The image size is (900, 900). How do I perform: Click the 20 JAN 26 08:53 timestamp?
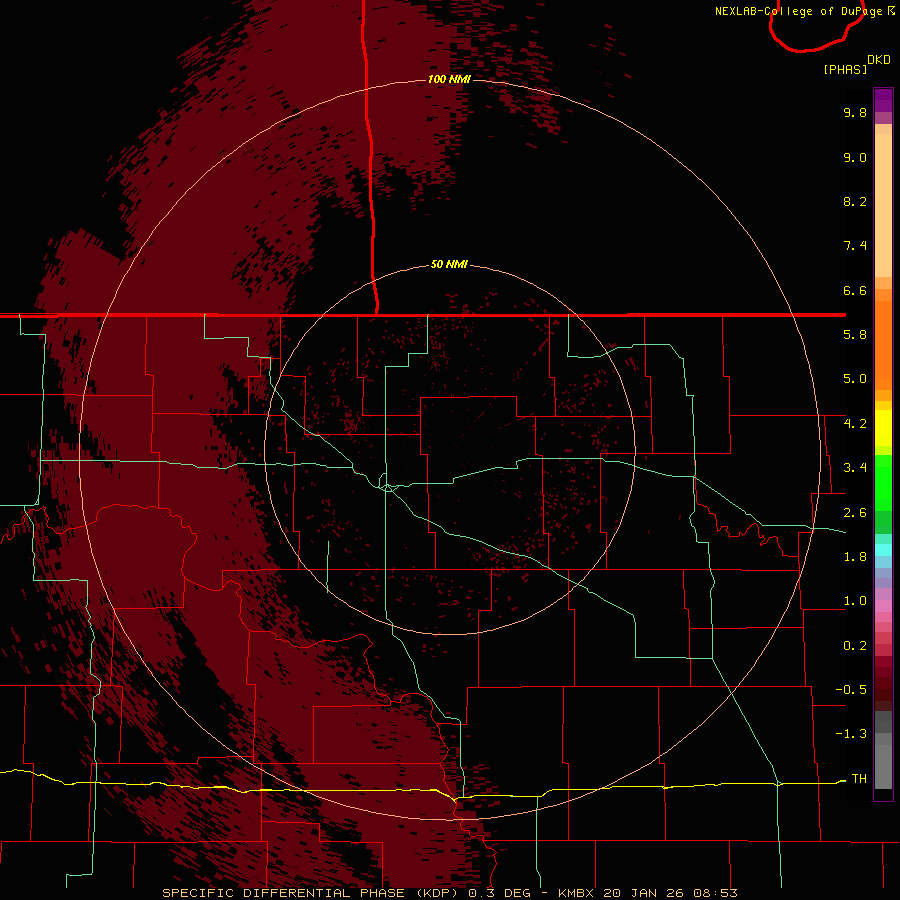coord(670,893)
